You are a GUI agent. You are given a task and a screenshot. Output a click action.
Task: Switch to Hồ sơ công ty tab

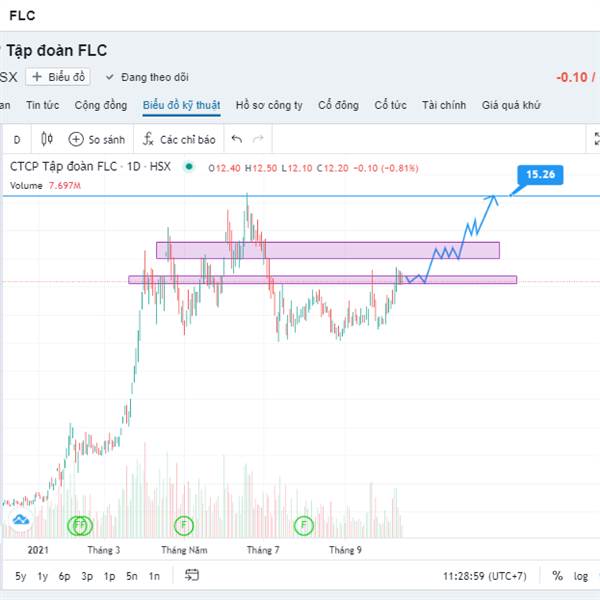pyautogui.click(x=269, y=105)
